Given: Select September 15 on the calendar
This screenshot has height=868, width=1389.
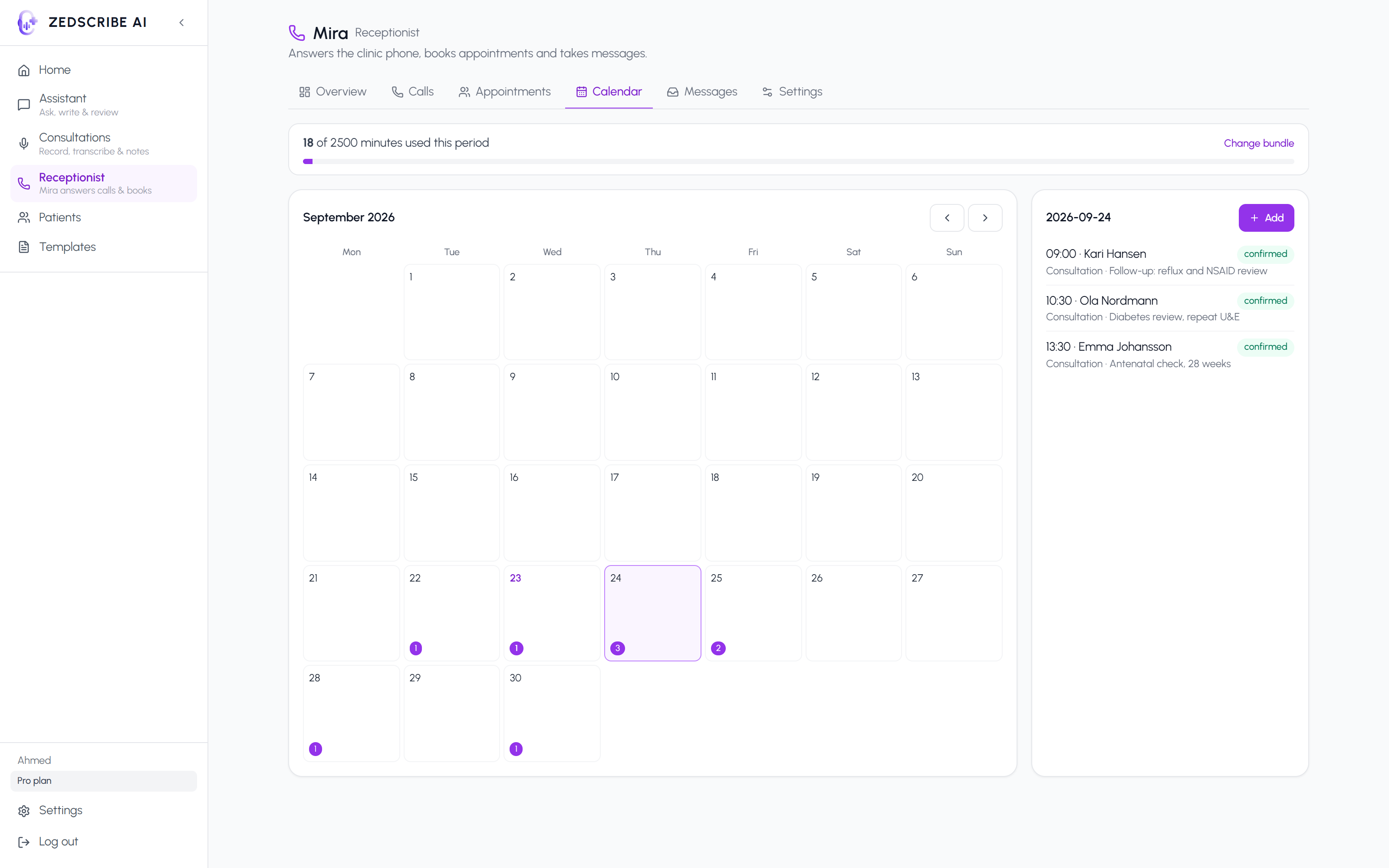Looking at the screenshot, I should (452, 513).
